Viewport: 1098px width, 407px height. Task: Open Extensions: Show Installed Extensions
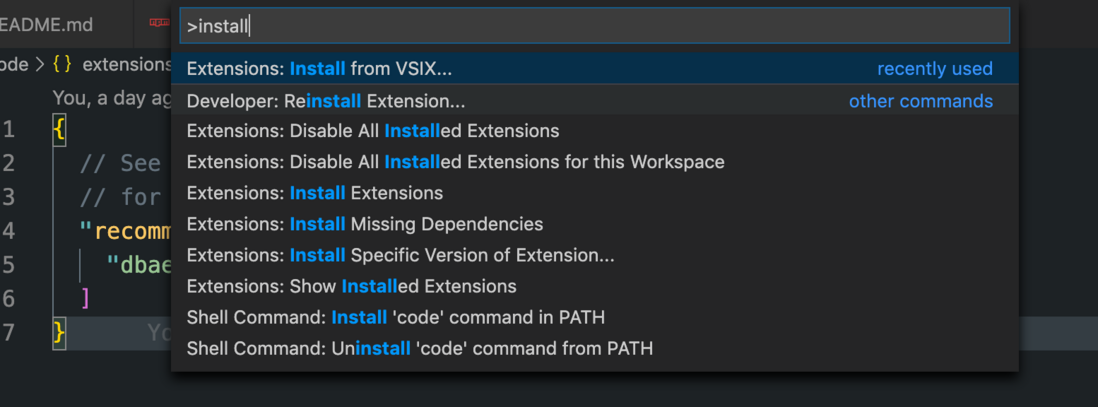(x=595, y=286)
